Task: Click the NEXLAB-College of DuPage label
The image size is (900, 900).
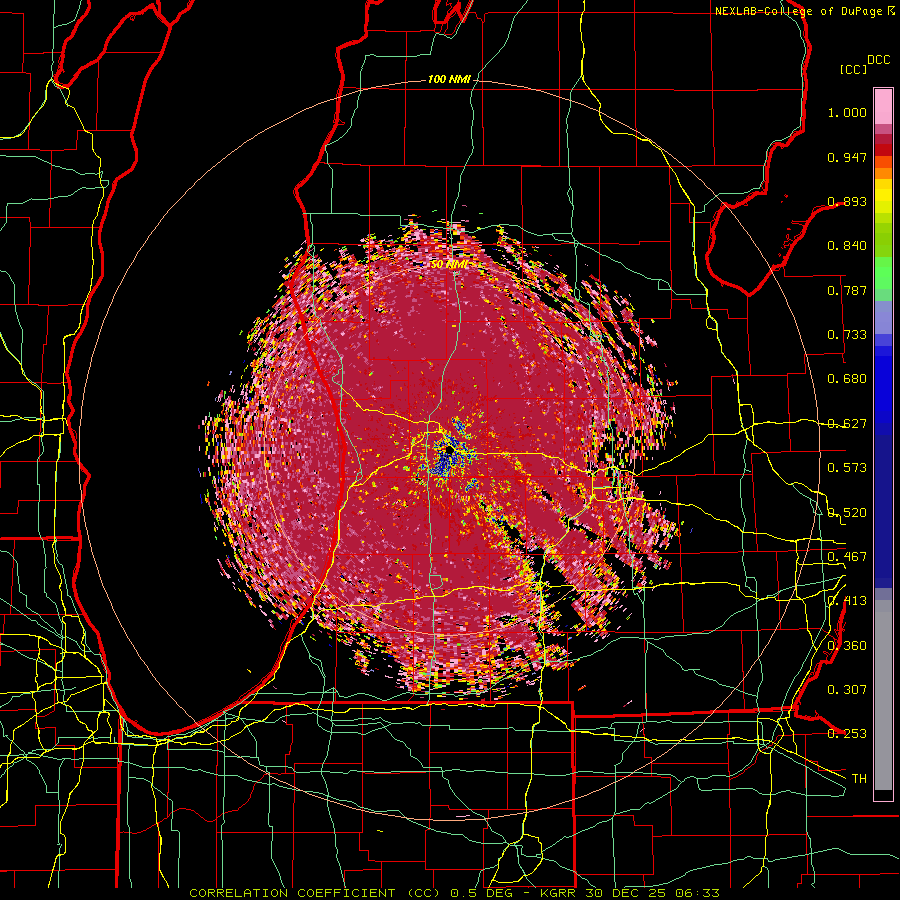Action: (x=799, y=11)
